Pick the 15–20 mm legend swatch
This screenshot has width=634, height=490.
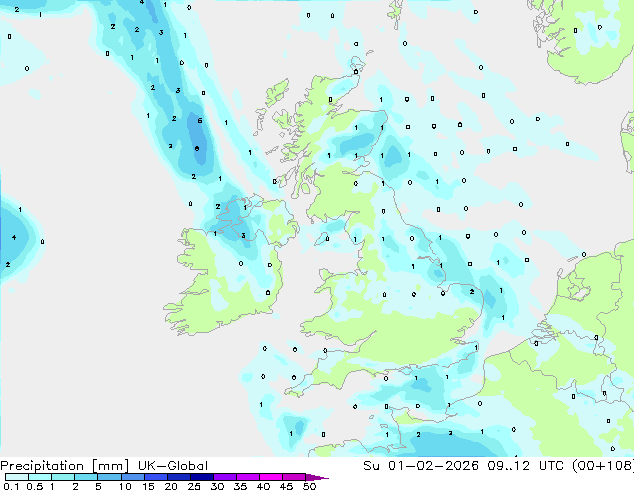pyautogui.click(x=156, y=477)
